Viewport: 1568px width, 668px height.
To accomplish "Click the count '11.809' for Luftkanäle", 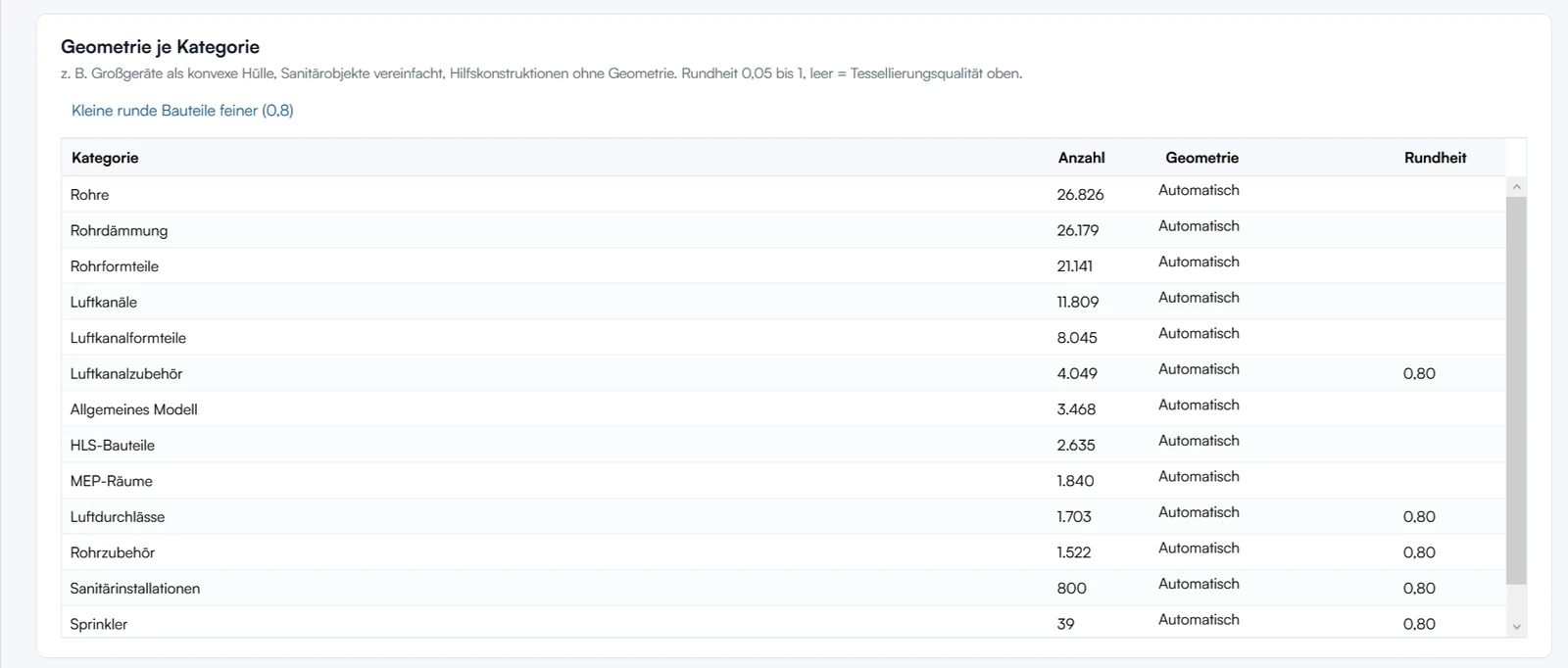I will tap(1077, 302).
